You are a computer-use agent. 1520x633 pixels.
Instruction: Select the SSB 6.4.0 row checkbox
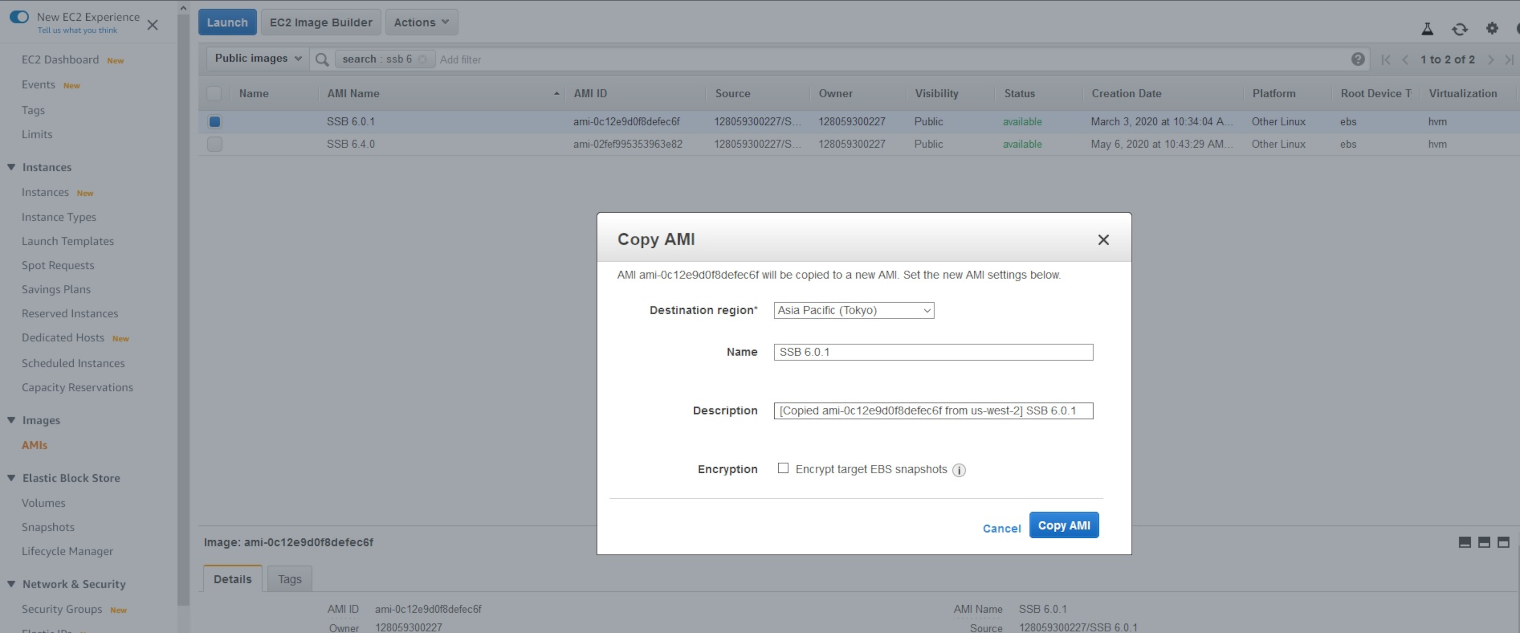(x=214, y=144)
